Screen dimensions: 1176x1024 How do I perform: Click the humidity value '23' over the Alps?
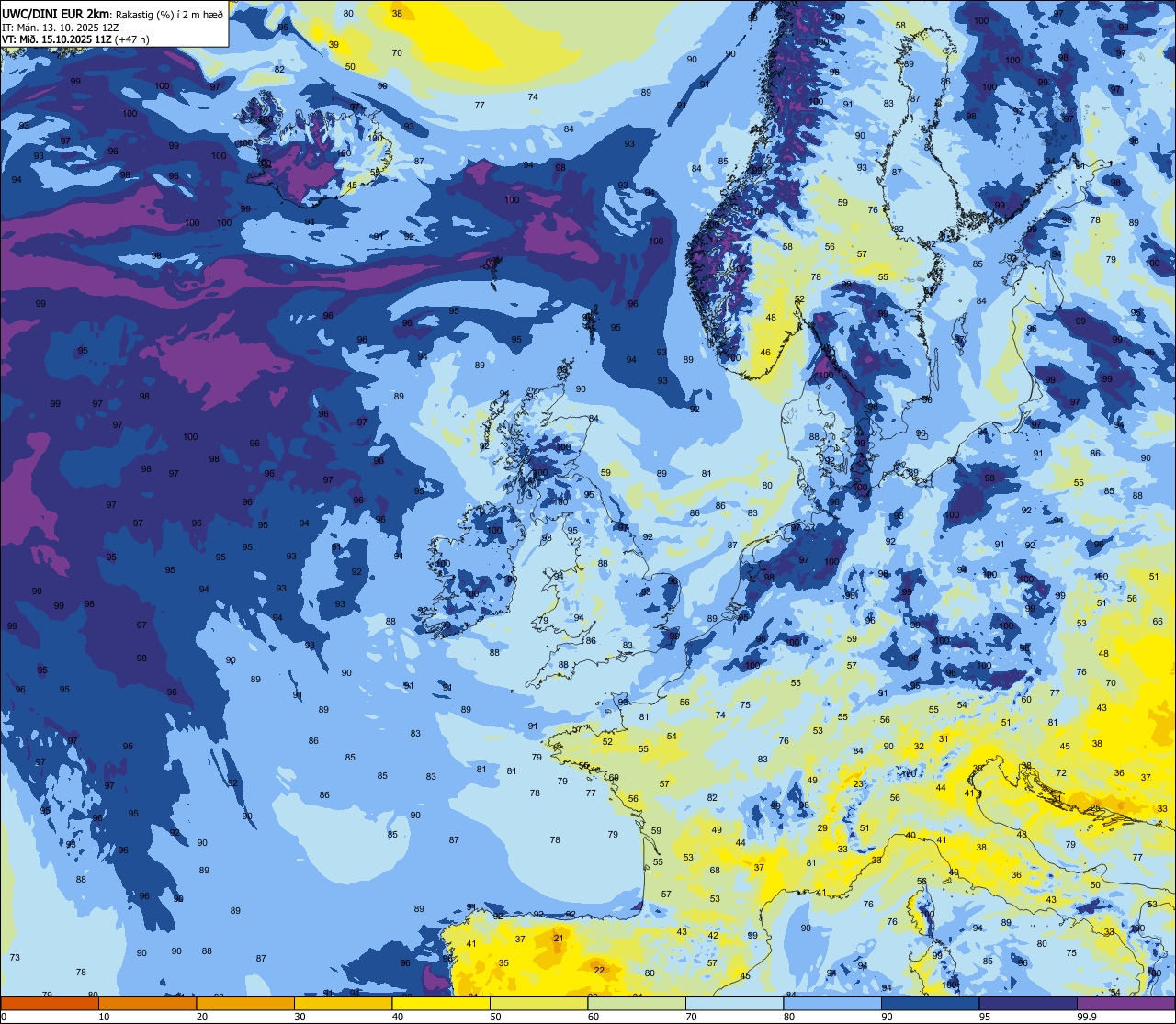(858, 783)
